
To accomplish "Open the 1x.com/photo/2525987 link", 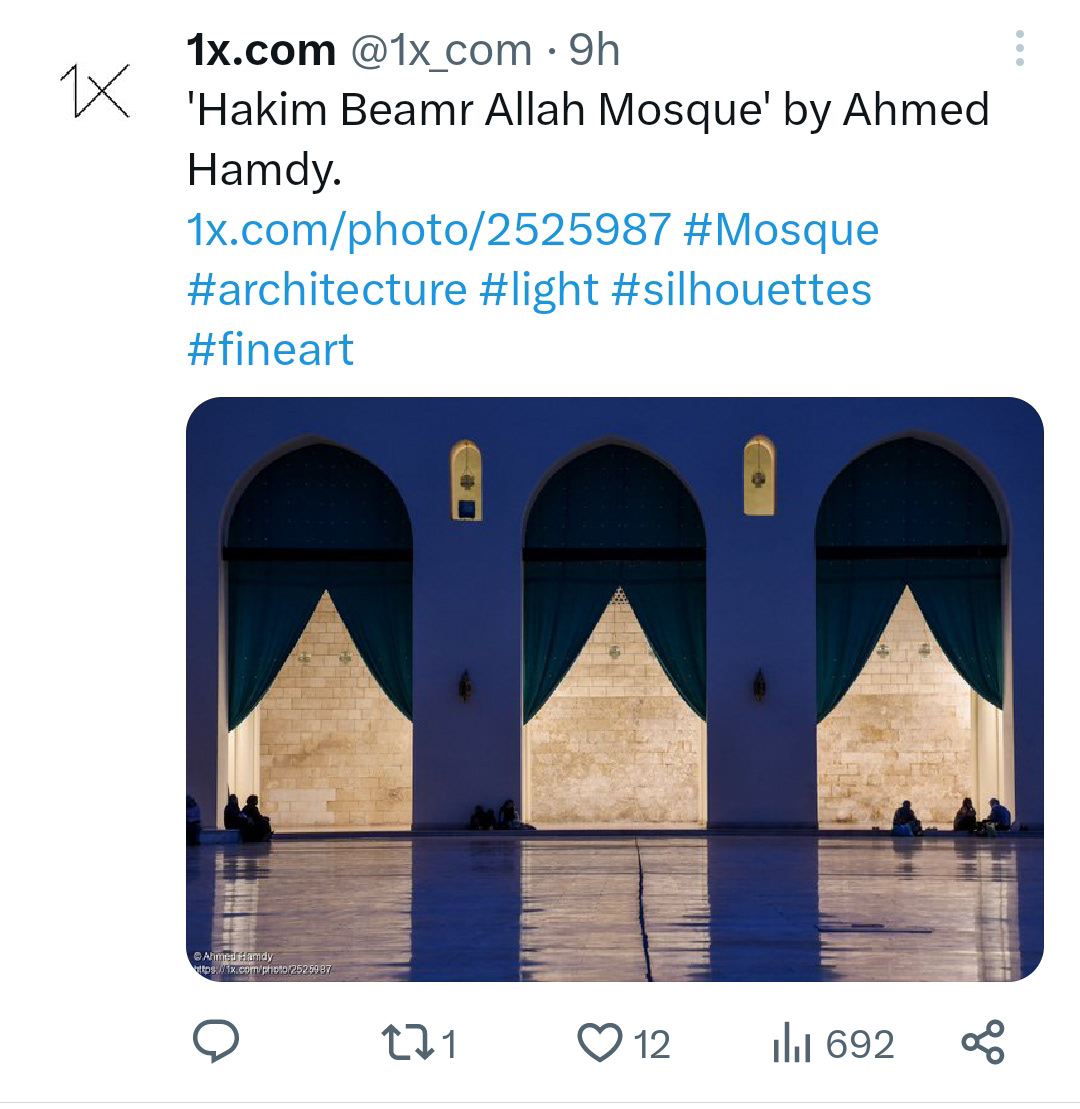I will [428, 230].
